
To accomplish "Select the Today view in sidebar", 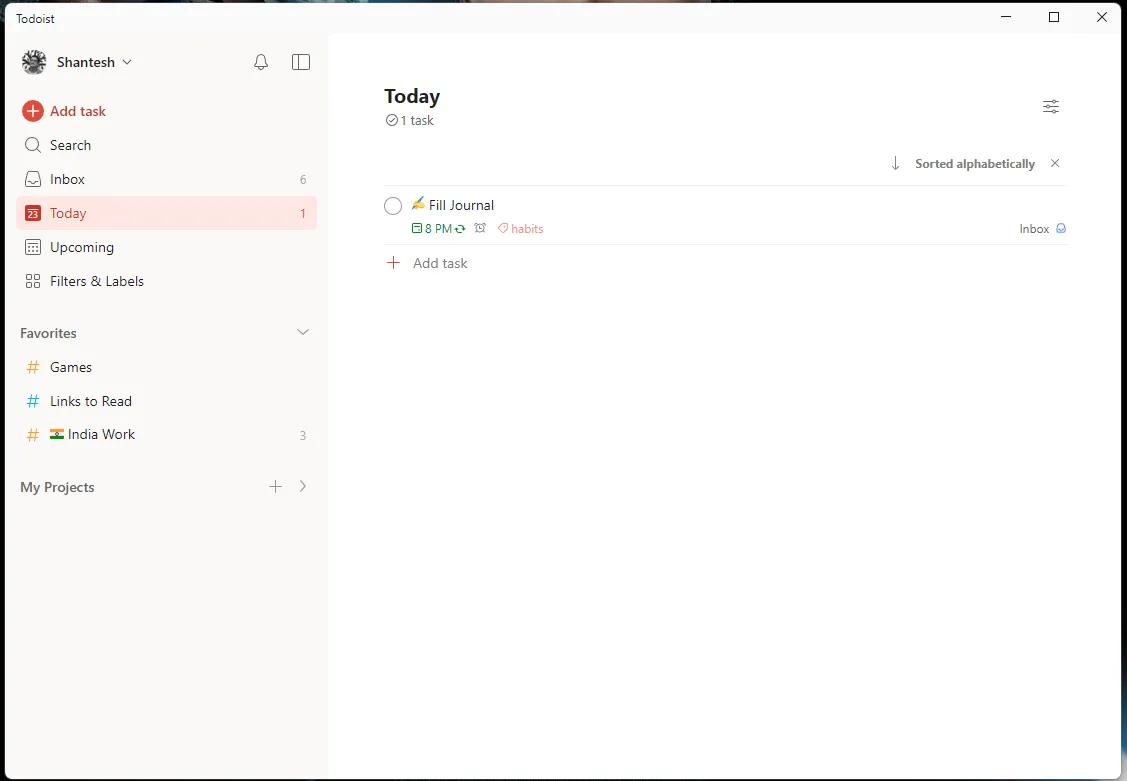I will coord(166,213).
